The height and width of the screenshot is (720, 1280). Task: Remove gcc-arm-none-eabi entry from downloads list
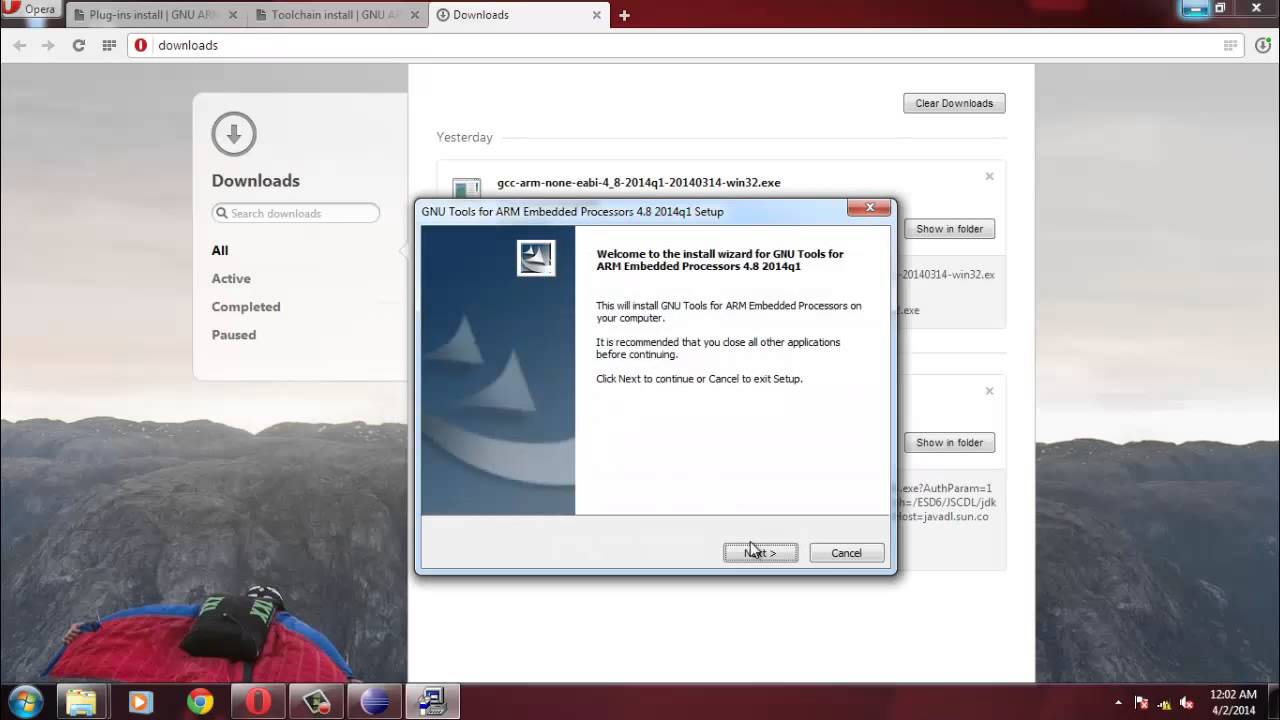click(989, 177)
